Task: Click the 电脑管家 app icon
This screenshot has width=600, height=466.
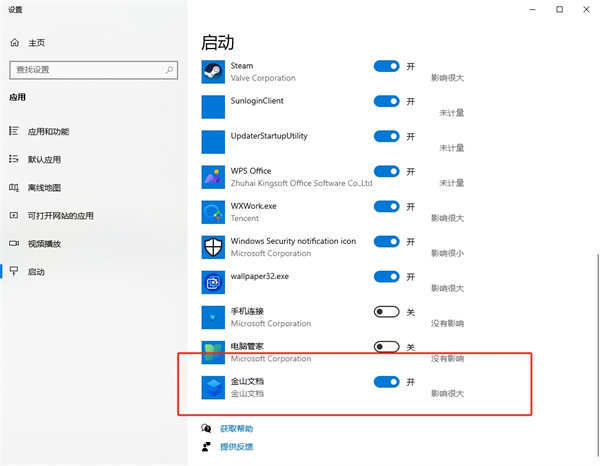Action: point(214,351)
